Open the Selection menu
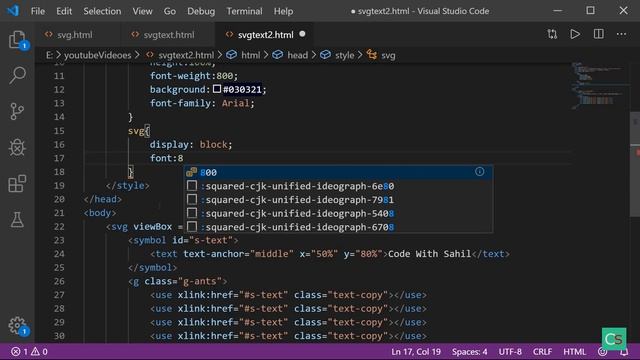This screenshot has width=640, height=360. [102, 11]
